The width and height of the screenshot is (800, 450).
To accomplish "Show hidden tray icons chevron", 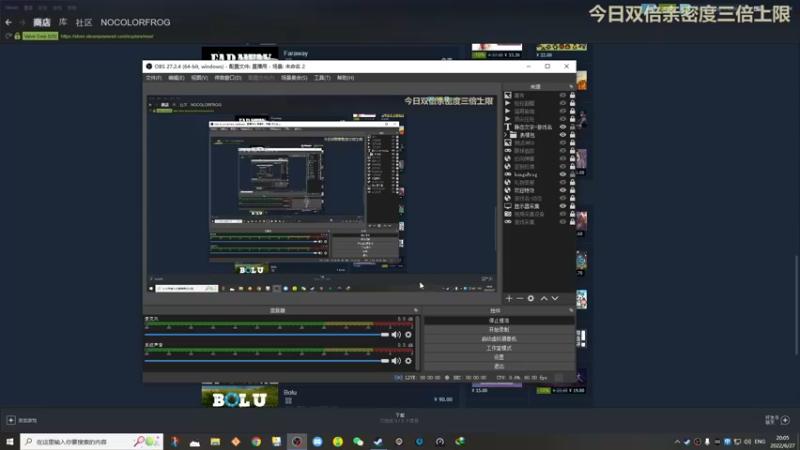I will point(677,442).
